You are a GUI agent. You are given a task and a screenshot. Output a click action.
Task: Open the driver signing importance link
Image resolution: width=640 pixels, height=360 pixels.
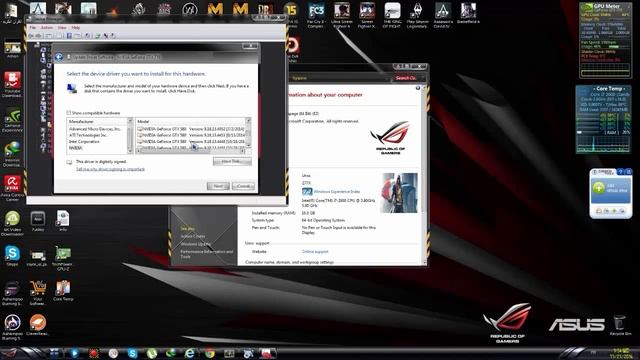(110, 169)
